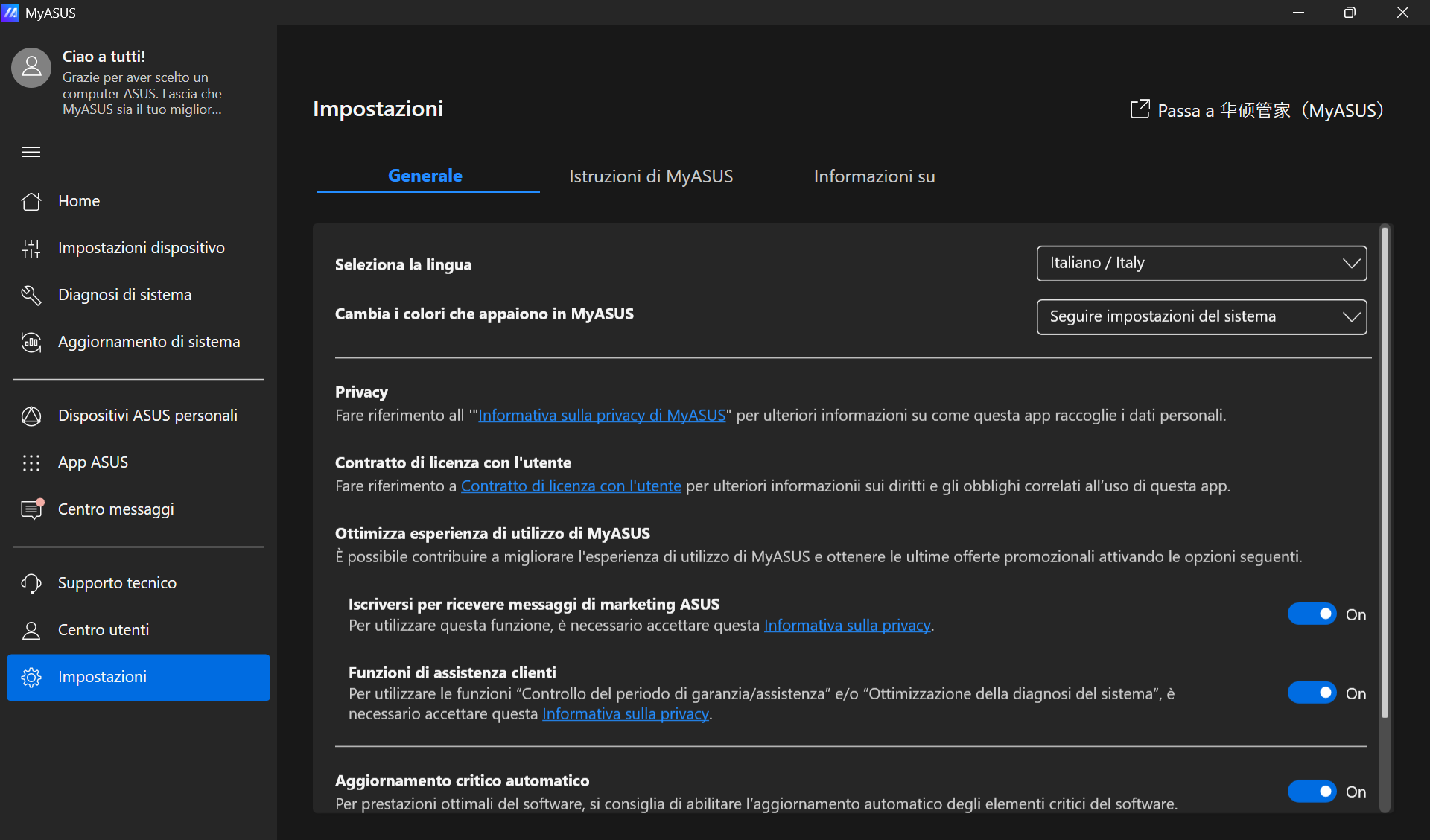
Task: Click the Centro utenti person icon
Action: tap(31, 630)
